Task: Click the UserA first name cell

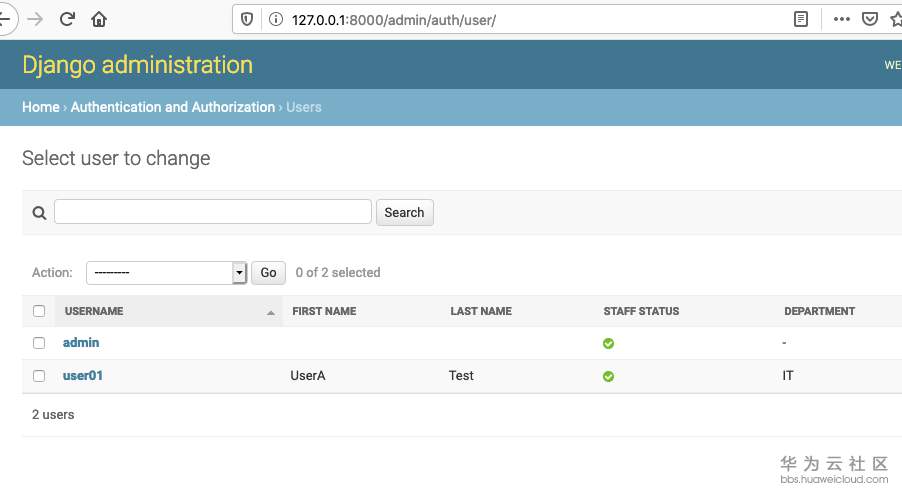Action: [308, 376]
